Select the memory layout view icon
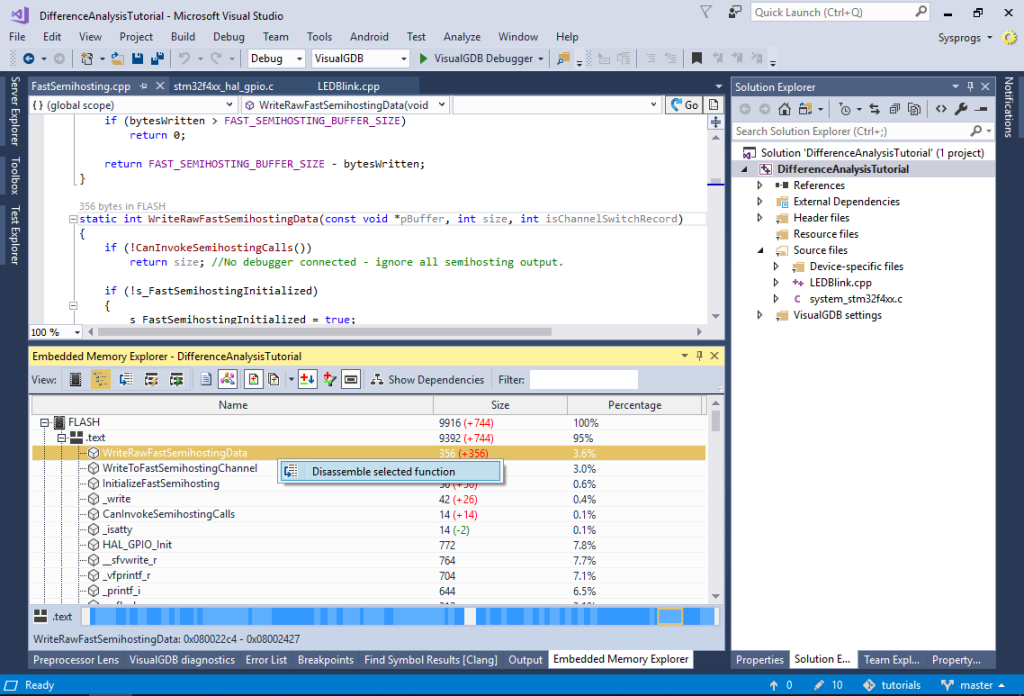 coord(76,379)
